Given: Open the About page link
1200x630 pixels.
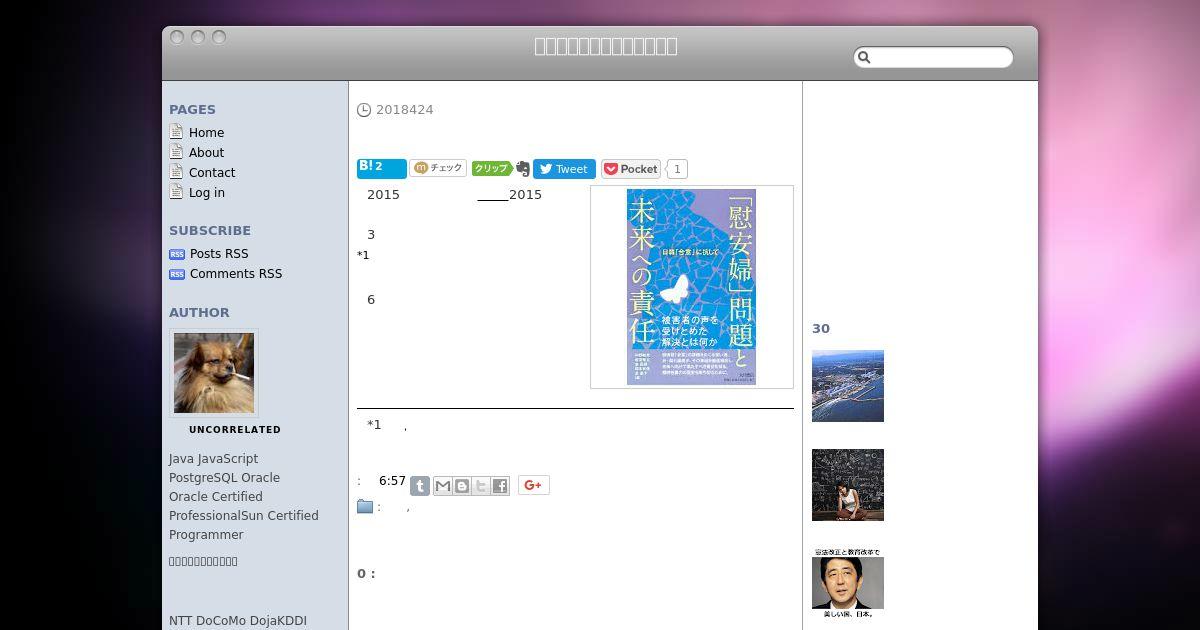Looking at the screenshot, I should [x=206, y=152].
